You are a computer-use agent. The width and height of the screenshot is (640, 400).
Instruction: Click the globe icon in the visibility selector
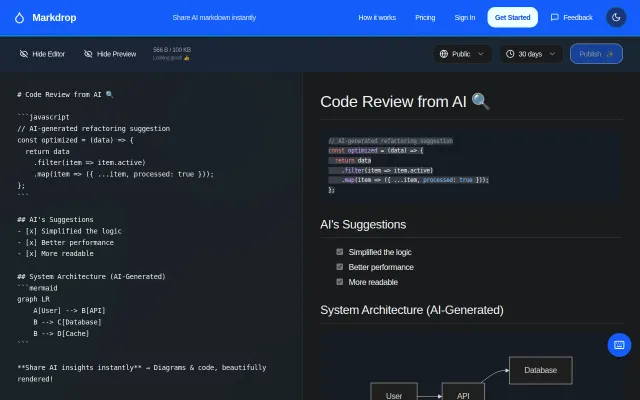tap(444, 54)
